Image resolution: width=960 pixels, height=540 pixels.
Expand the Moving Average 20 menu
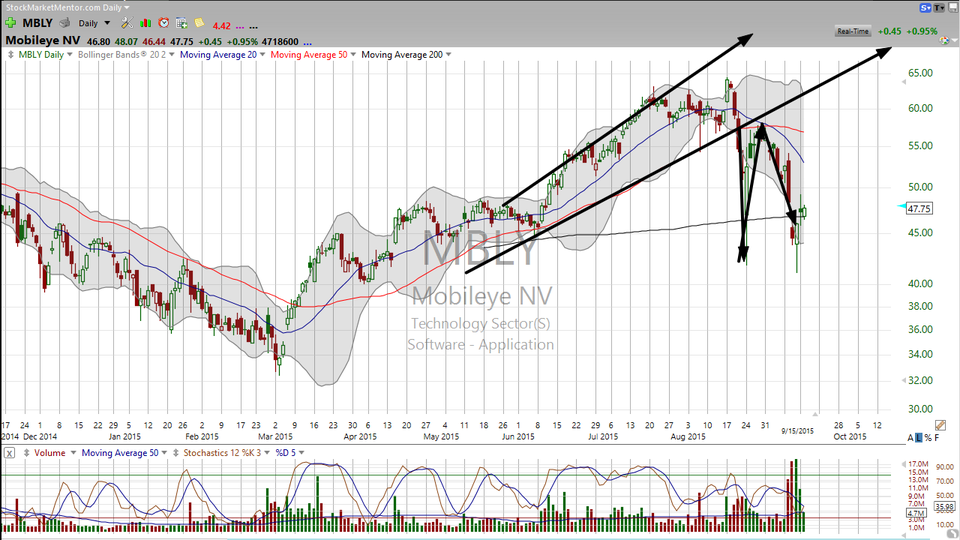262,54
